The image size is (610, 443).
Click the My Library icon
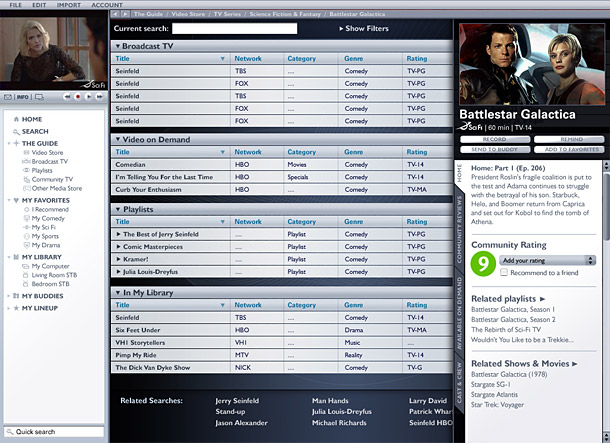pos(16,257)
